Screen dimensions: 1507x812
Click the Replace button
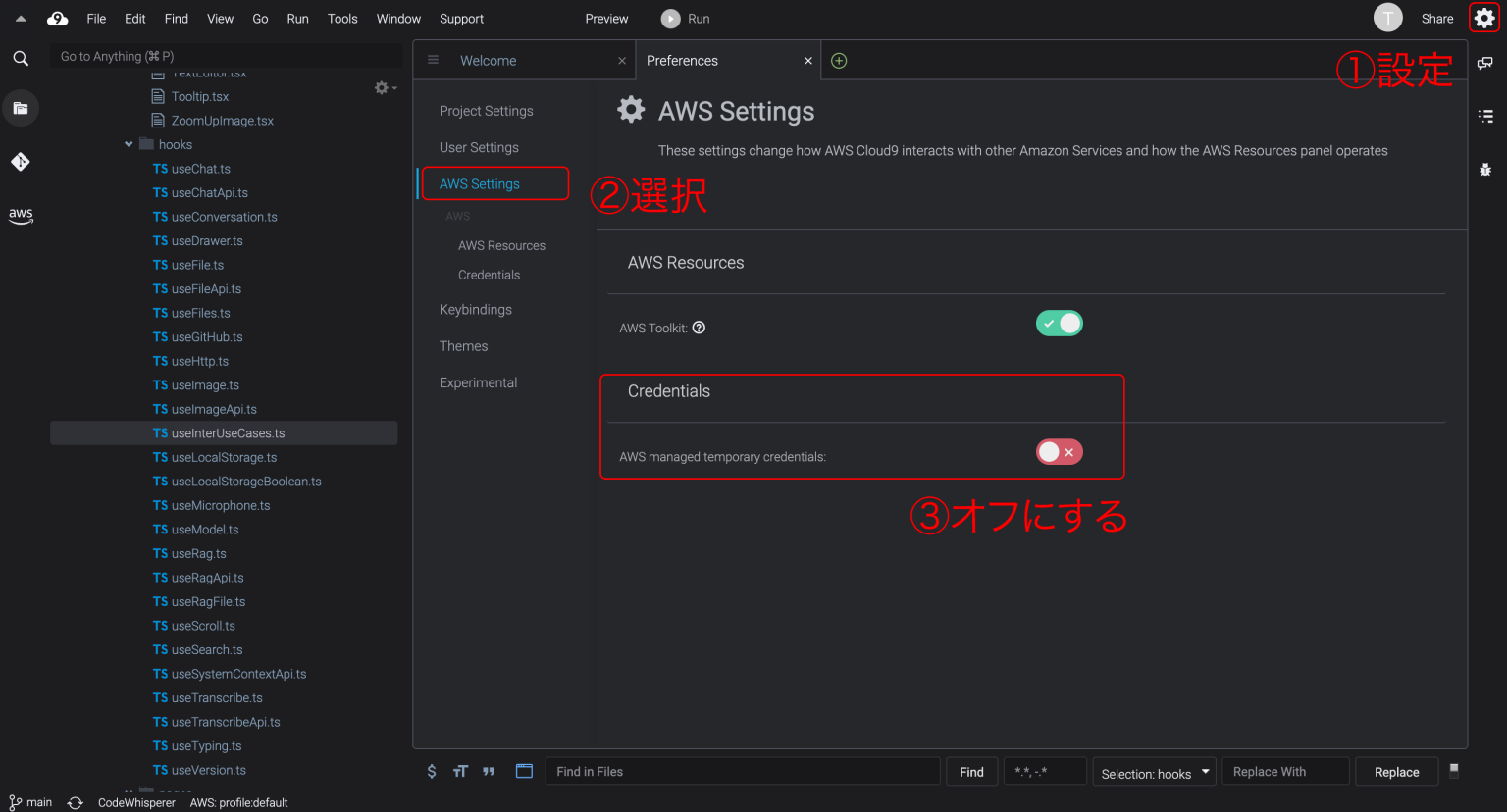1396,772
